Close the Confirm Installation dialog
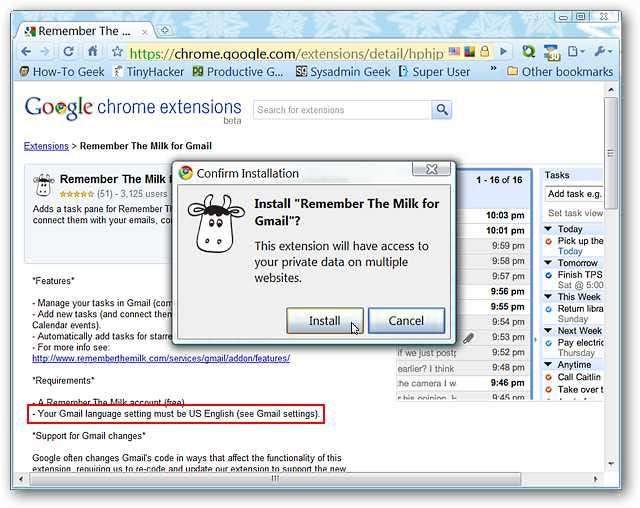Image resolution: width=640 pixels, height=508 pixels. [x=432, y=169]
